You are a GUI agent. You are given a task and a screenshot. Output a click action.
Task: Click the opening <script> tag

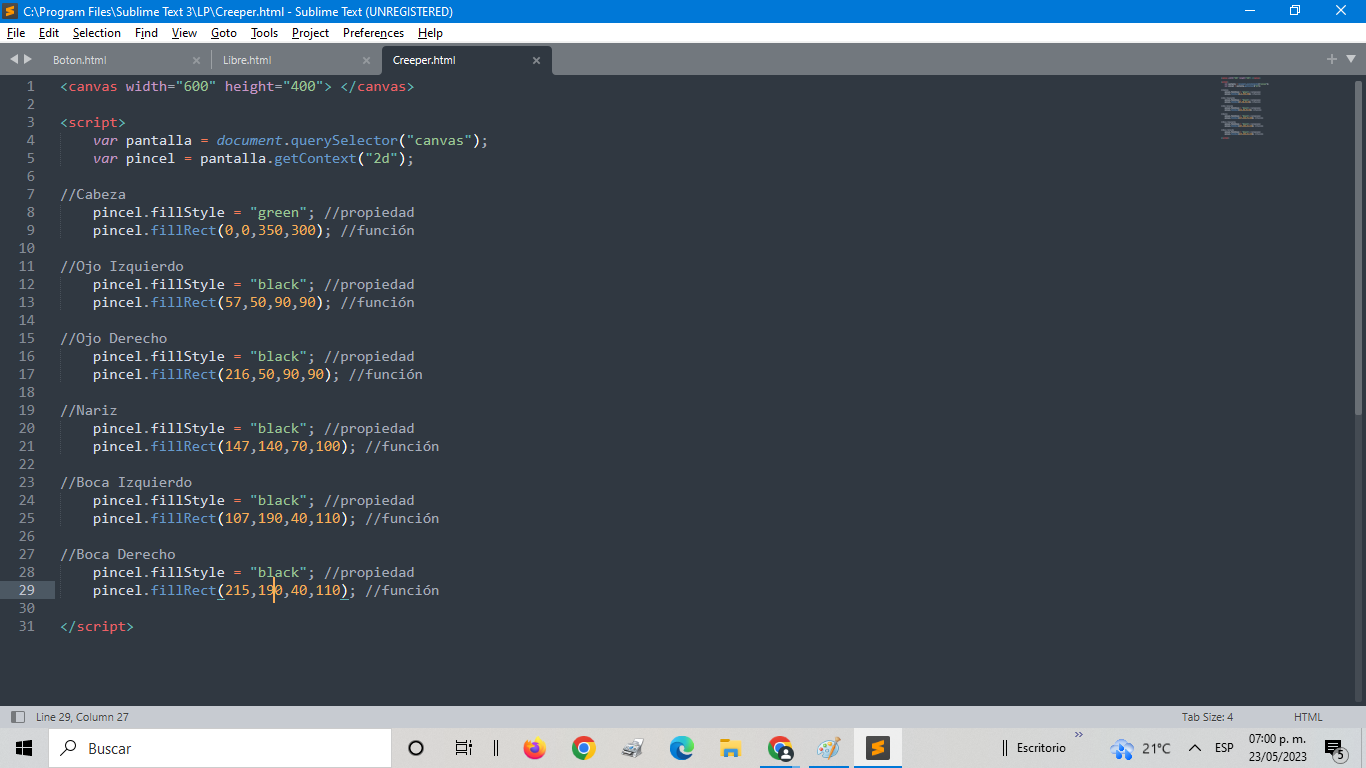(x=93, y=122)
